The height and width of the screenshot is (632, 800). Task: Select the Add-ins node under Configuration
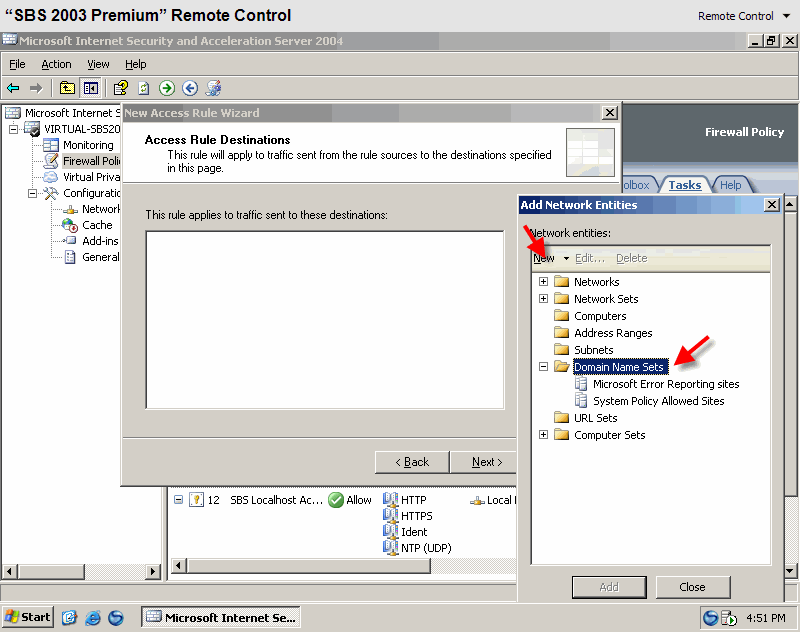100,241
